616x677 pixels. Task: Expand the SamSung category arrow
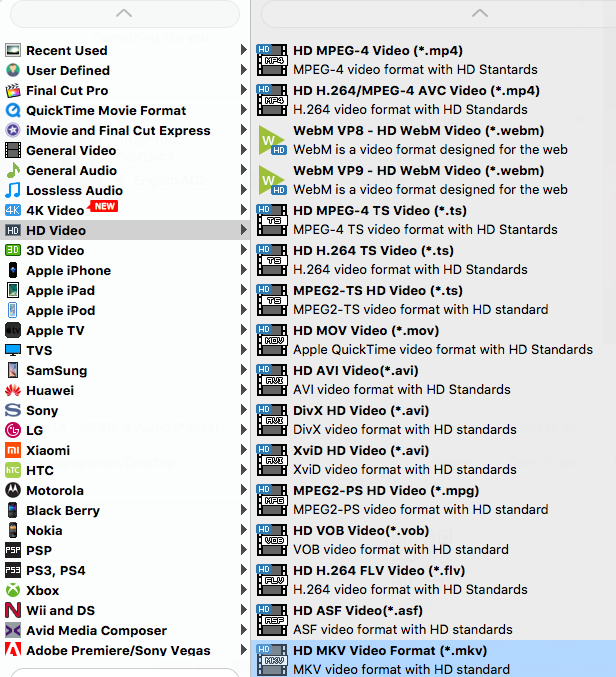(x=244, y=370)
